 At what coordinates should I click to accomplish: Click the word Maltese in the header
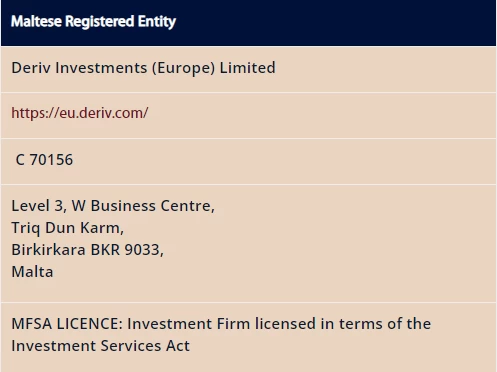tap(36, 21)
